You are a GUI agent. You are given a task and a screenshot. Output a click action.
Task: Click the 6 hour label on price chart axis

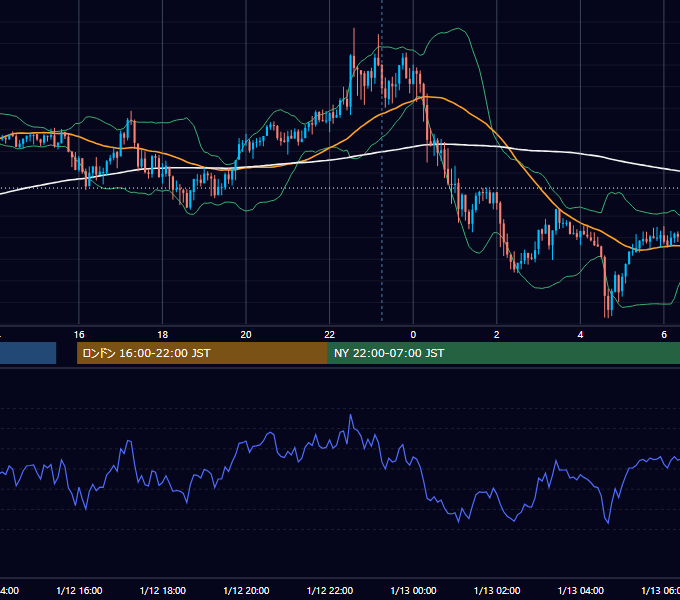pos(664,335)
